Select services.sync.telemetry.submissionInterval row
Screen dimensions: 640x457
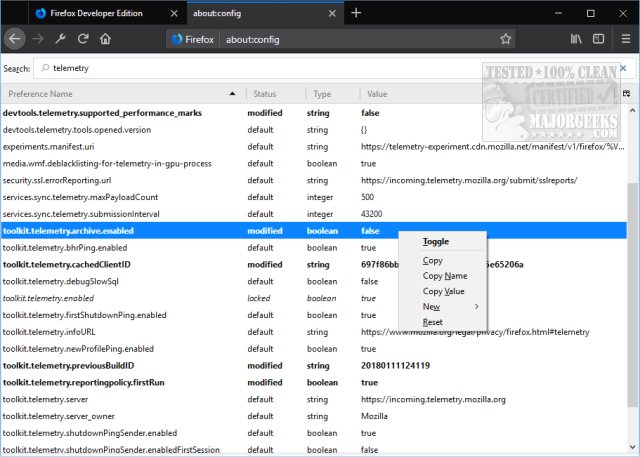tap(313, 214)
